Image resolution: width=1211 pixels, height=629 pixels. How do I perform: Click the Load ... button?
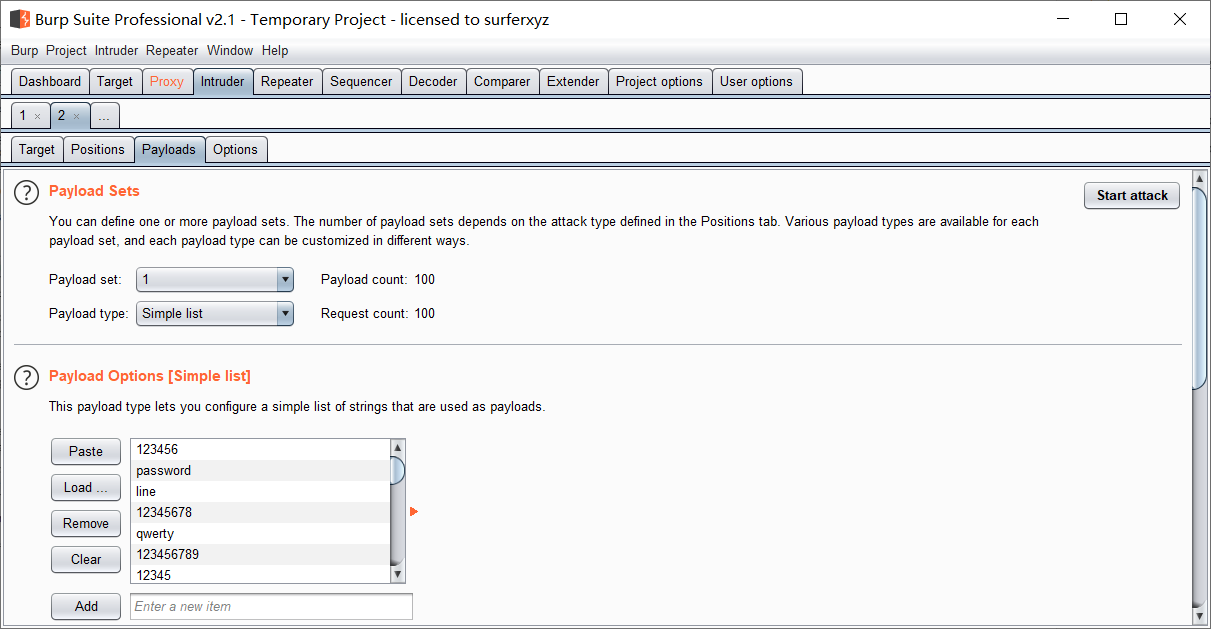86,488
